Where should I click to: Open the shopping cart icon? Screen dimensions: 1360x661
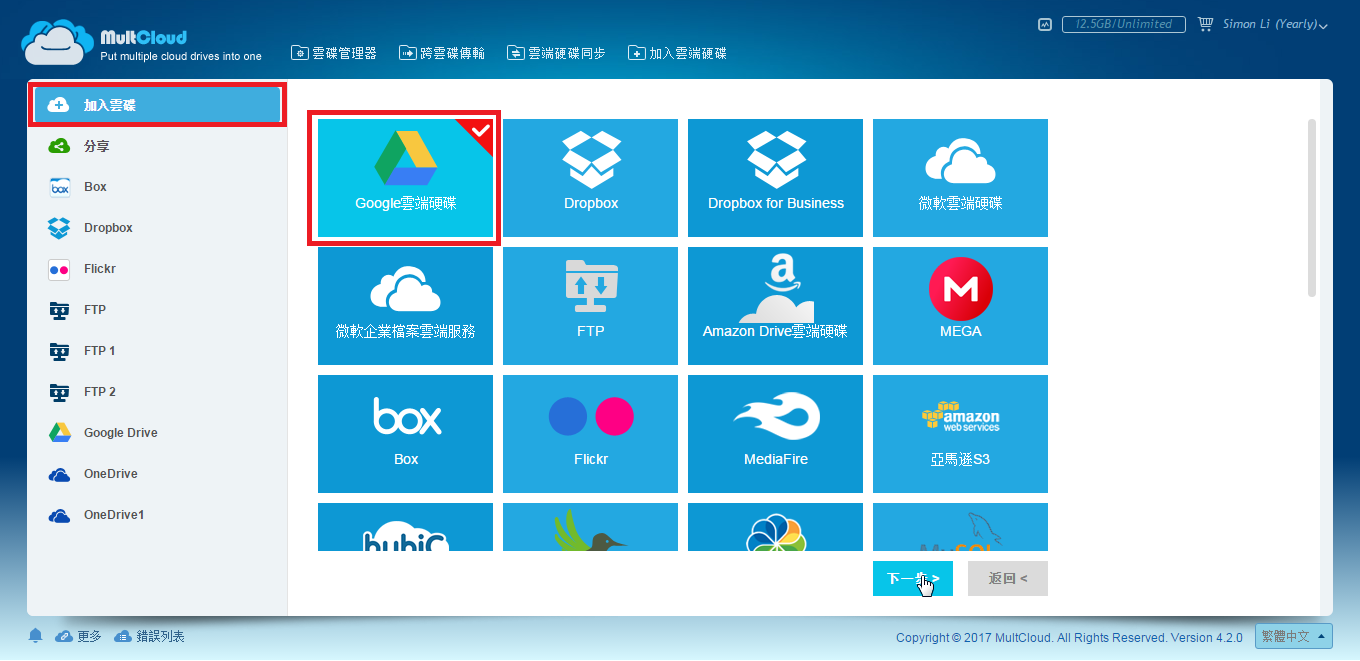(1205, 24)
